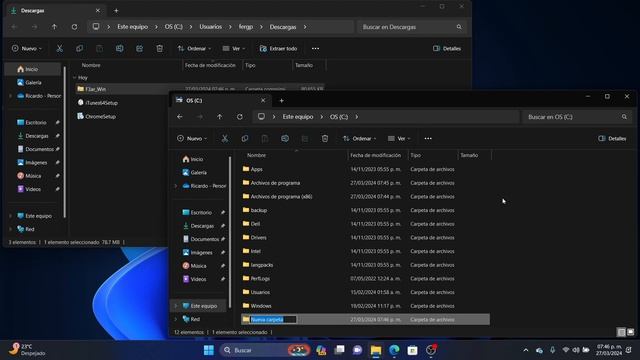
Task: Open Task View from taskbar
Action: (339, 350)
